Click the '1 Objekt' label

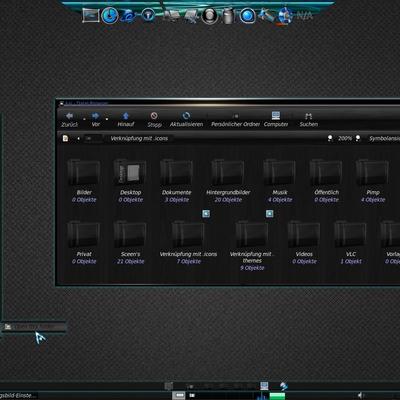(x=351, y=261)
